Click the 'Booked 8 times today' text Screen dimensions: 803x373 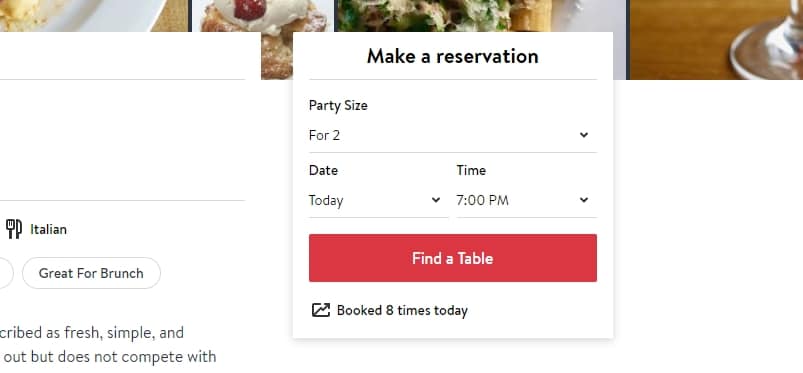pyautogui.click(x=402, y=310)
